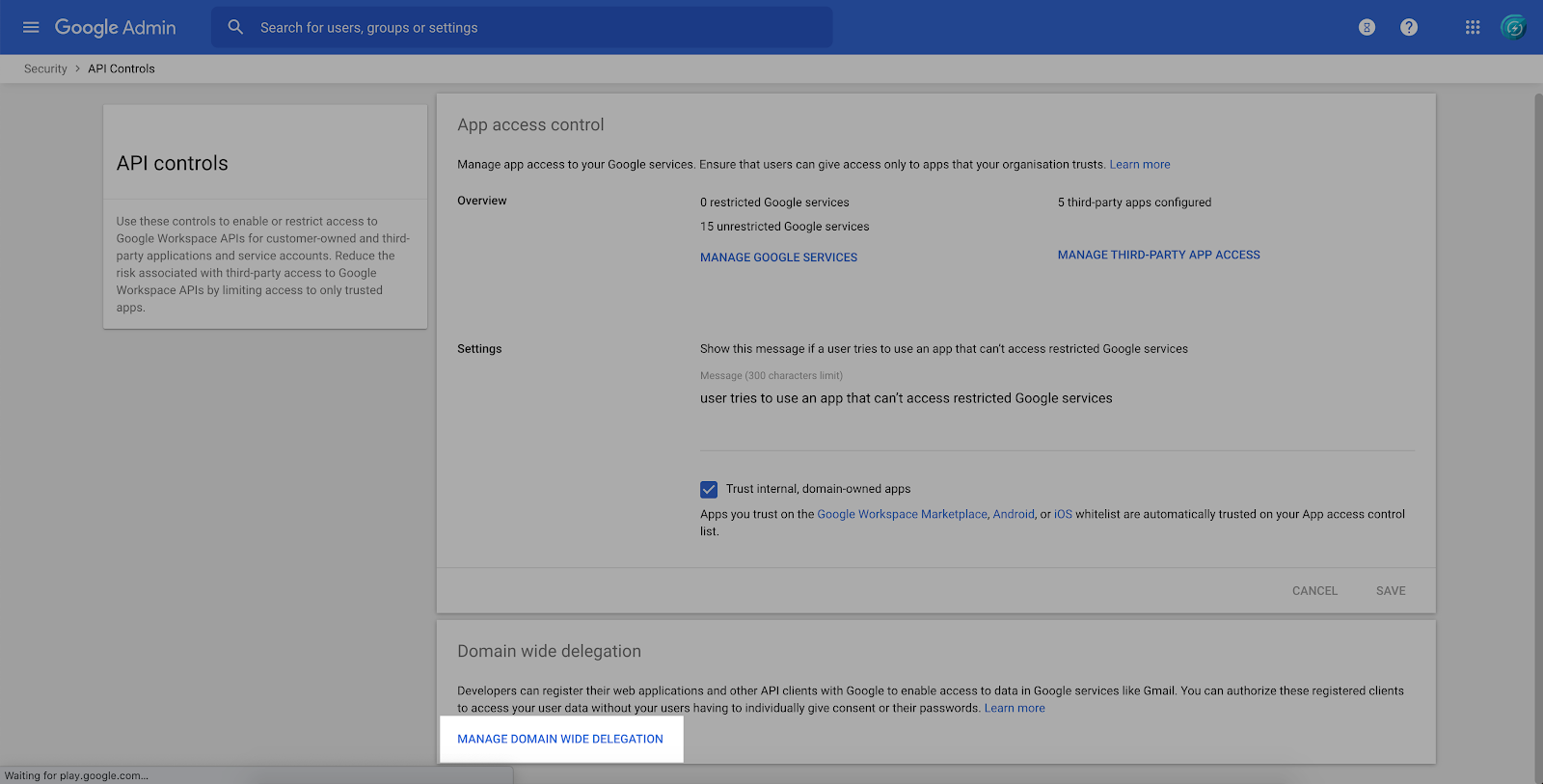This screenshot has height=784, width=1543.
Task: Click the SAVE button
Action: [1391, 591]
